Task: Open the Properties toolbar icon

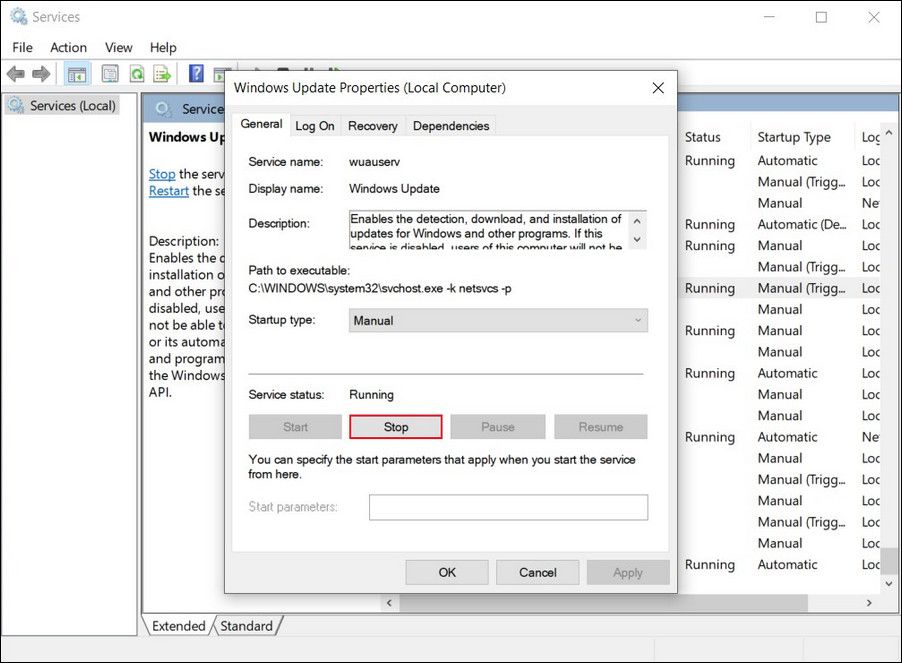Action: point(110,73)
